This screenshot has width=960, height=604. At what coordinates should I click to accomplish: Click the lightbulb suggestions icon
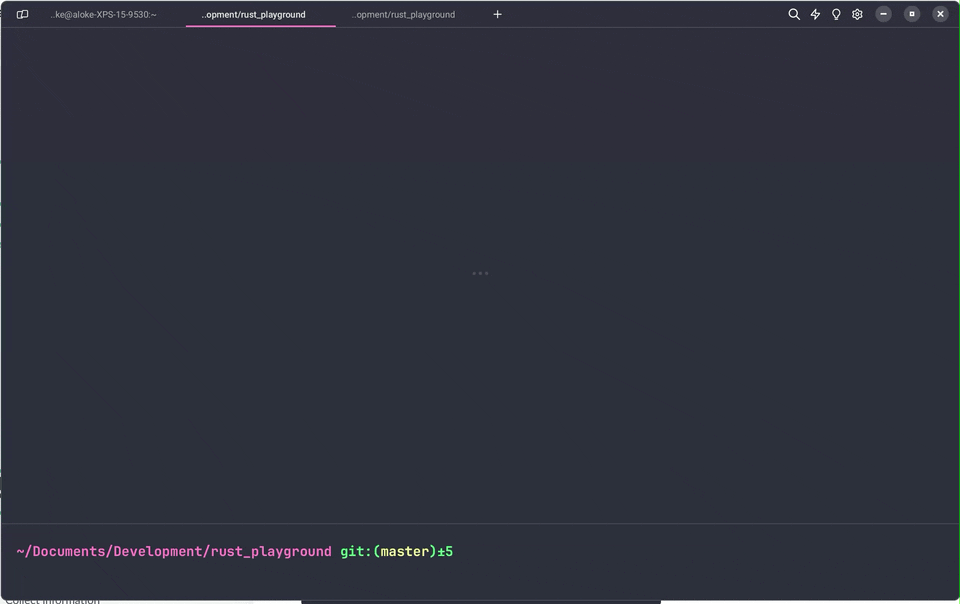836,14
